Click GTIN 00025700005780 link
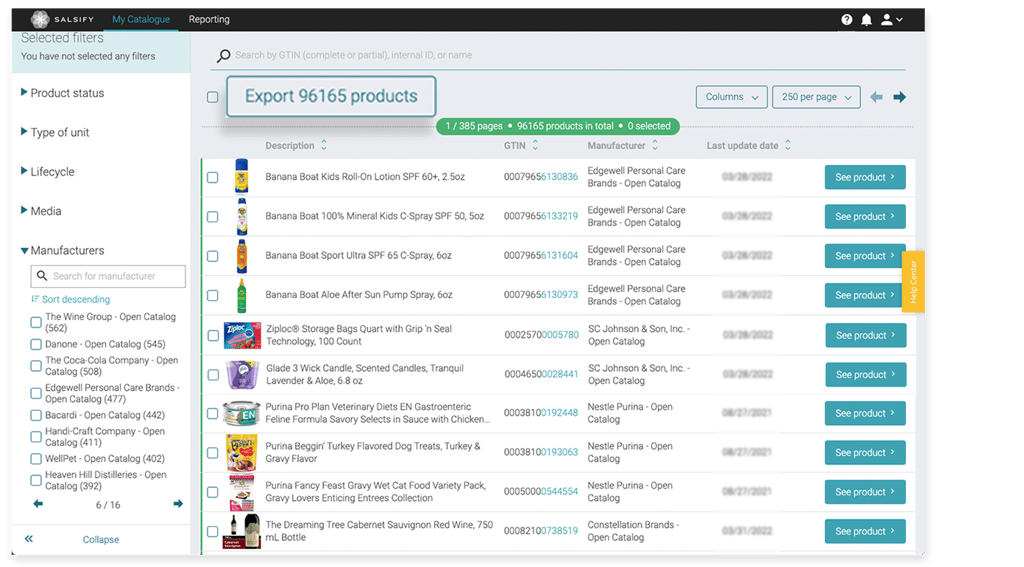Screen dimensions: 1024x567 click(x=541, y=335)
